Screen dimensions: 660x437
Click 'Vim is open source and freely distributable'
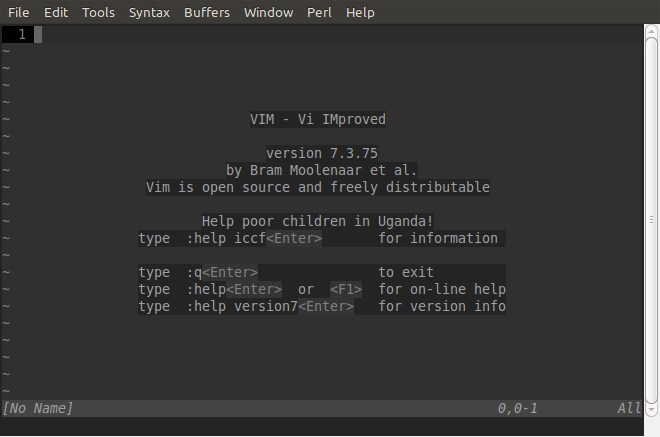pyautogui.click(x=318, y=187)
